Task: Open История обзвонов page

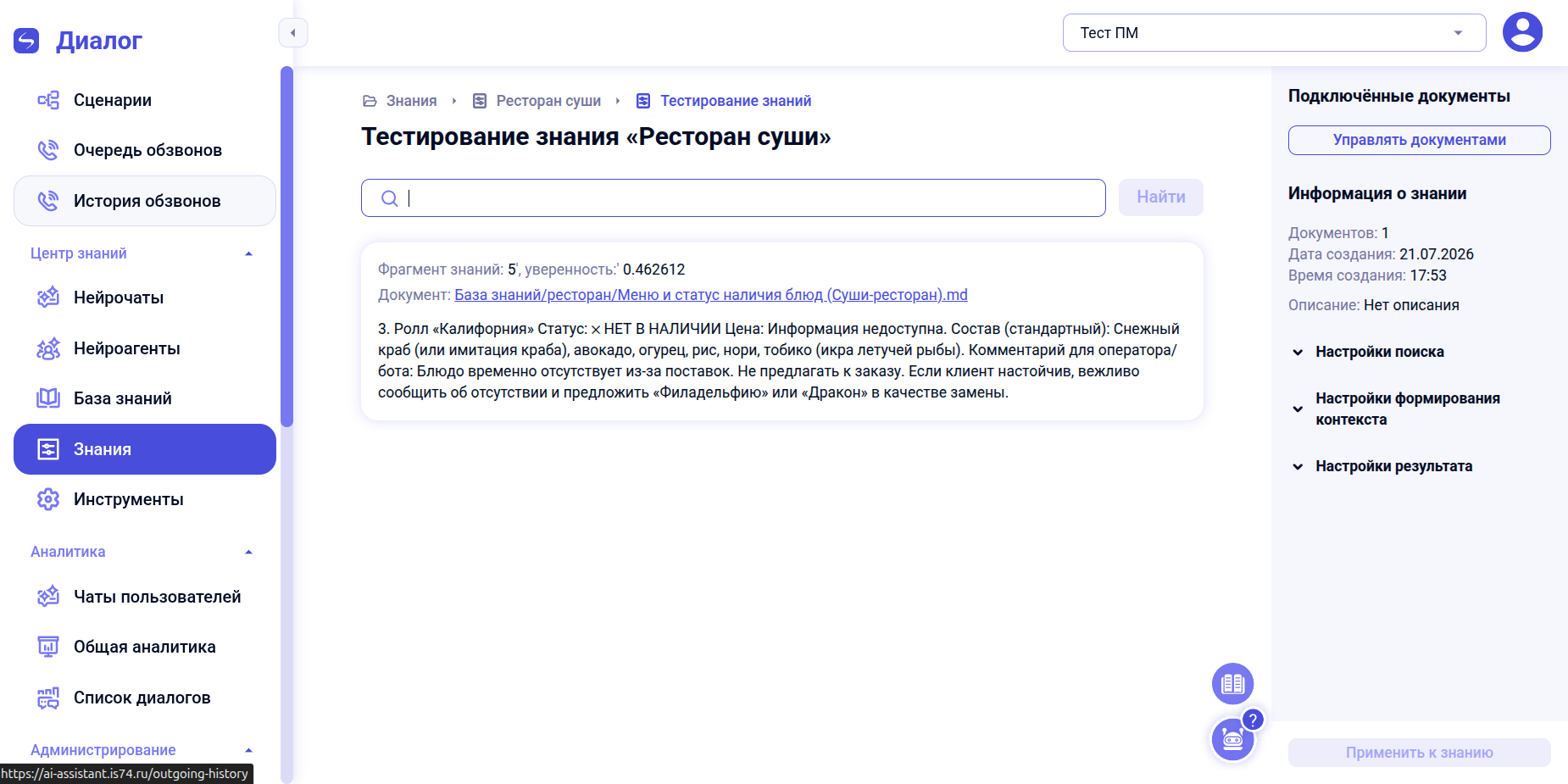Action: pyautogui.click(x=145, y=201)
